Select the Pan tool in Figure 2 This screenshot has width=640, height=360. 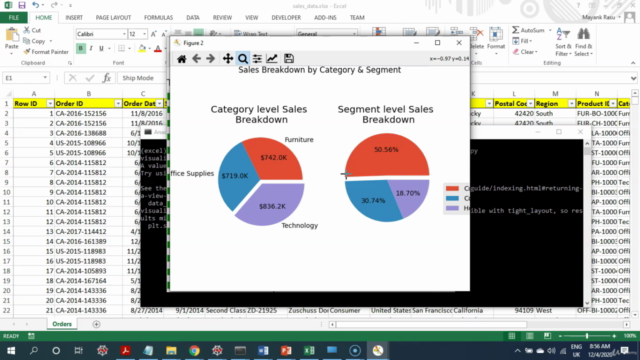[228, 59]
